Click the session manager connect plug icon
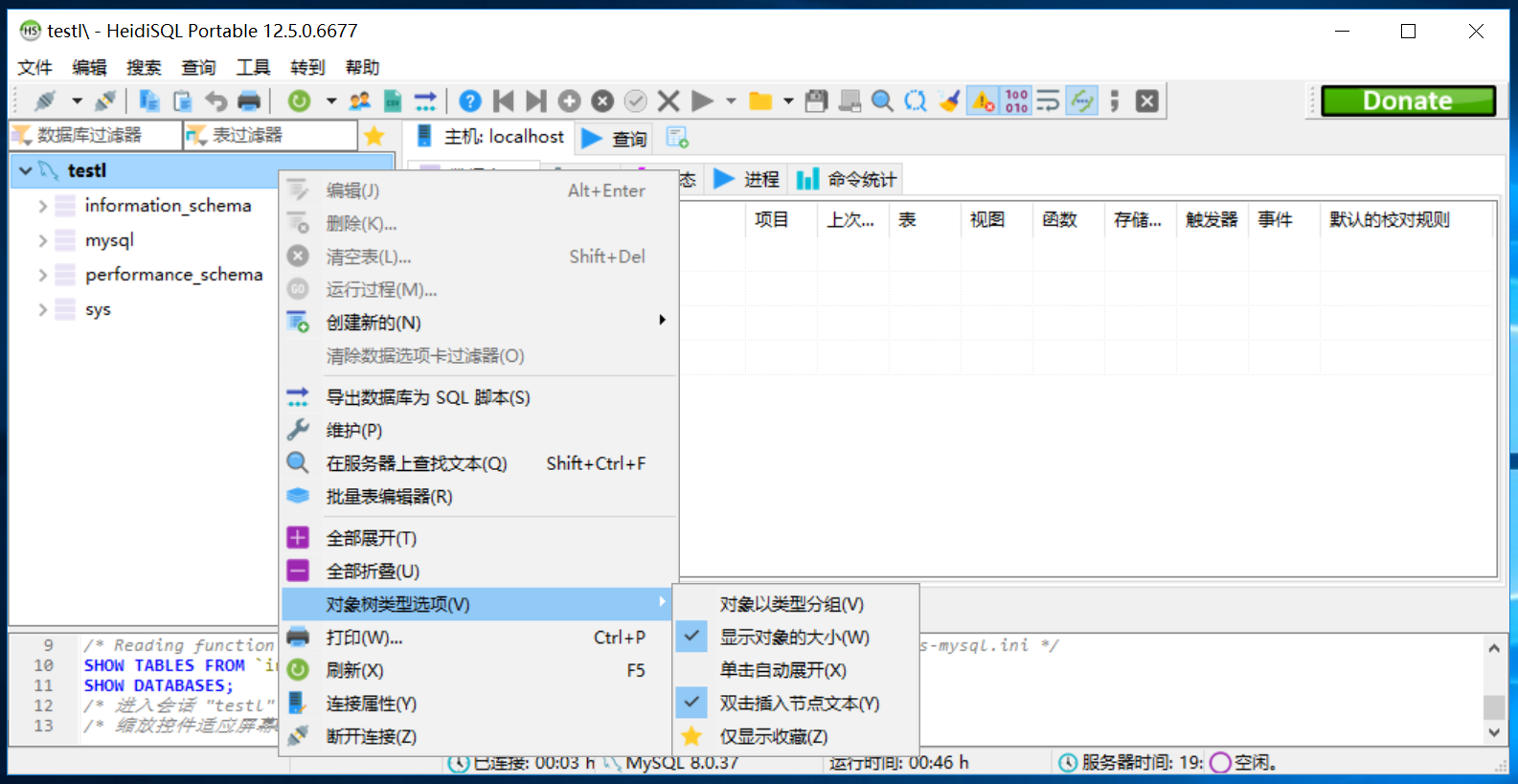Viewport: 1518px width, 784px height. click(45, 101)
